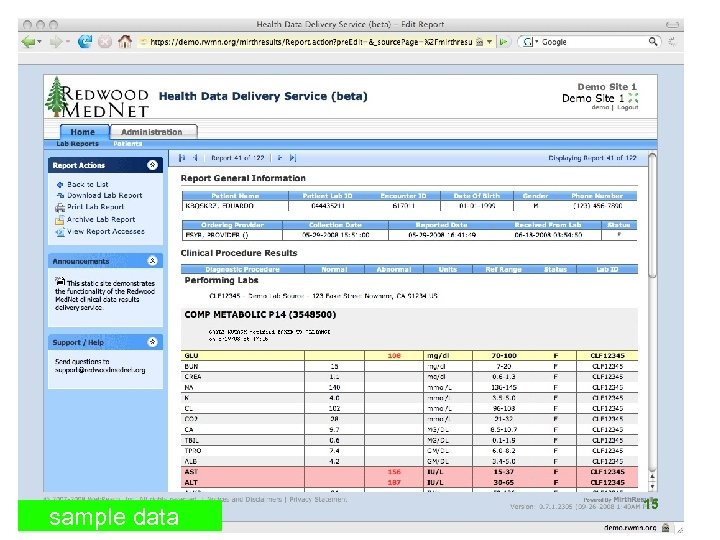Screen dimensions: 720x540
Task: Click the Google search field
Action: [x=593, y=42]
